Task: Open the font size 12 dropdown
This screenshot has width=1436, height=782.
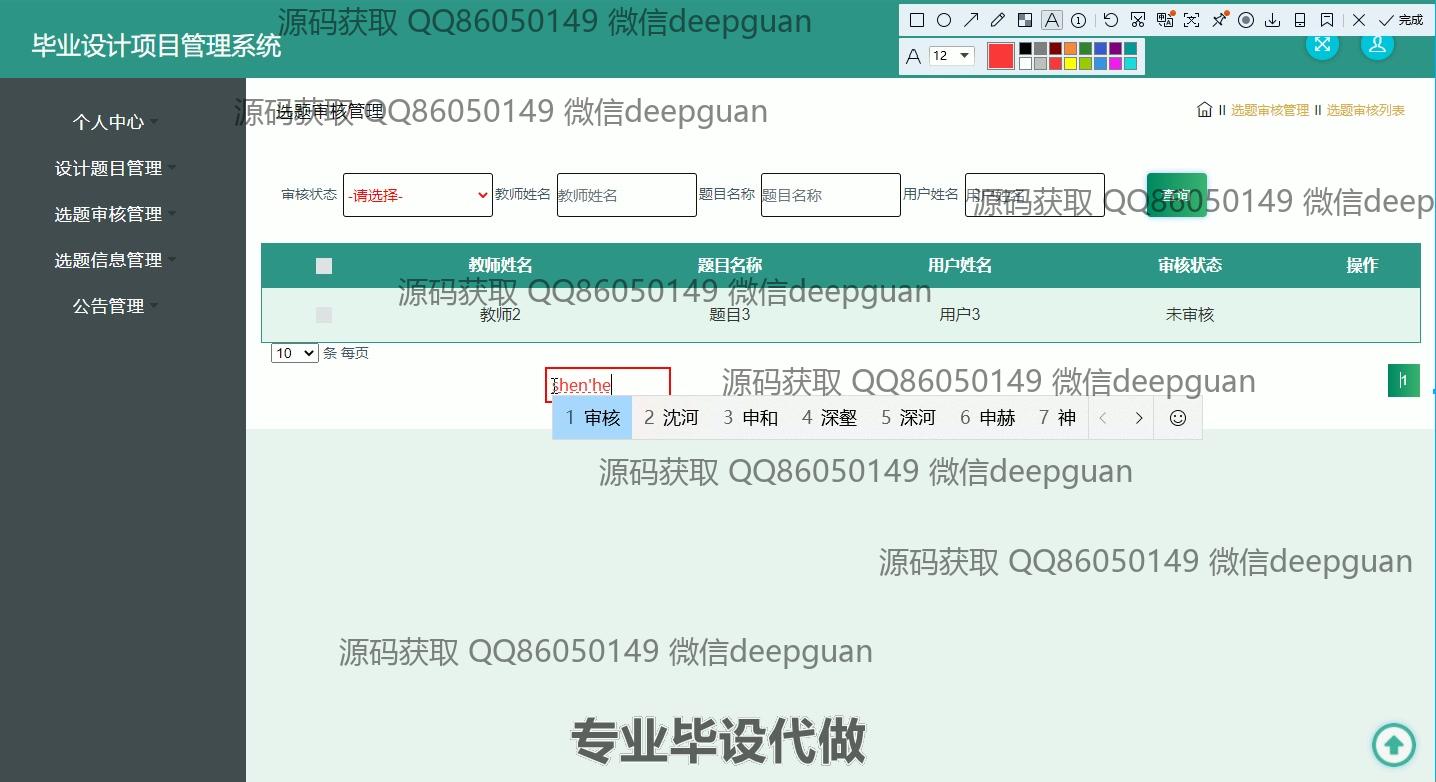Action: pyautogui.click(x=951, y=56)
